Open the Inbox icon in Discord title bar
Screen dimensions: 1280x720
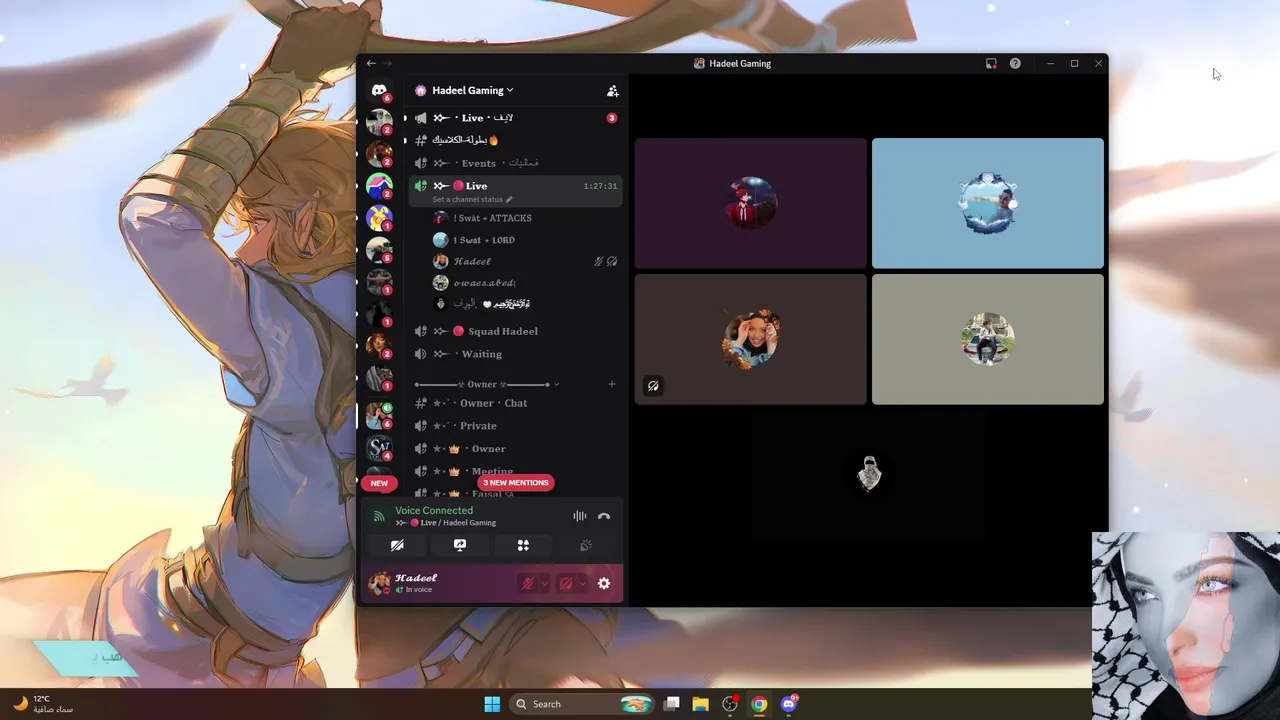[x=991, y=63]
